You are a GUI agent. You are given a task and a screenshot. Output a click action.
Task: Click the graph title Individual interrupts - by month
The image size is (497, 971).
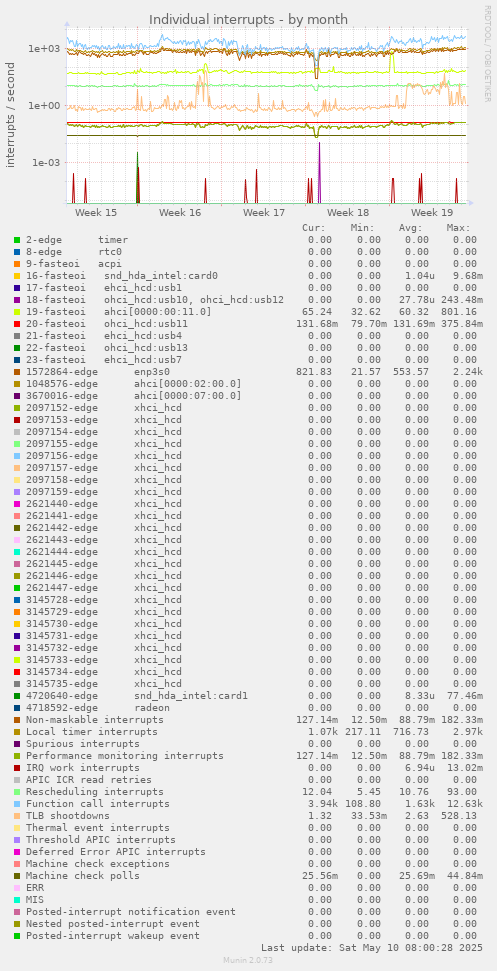[x=248, y=20]
